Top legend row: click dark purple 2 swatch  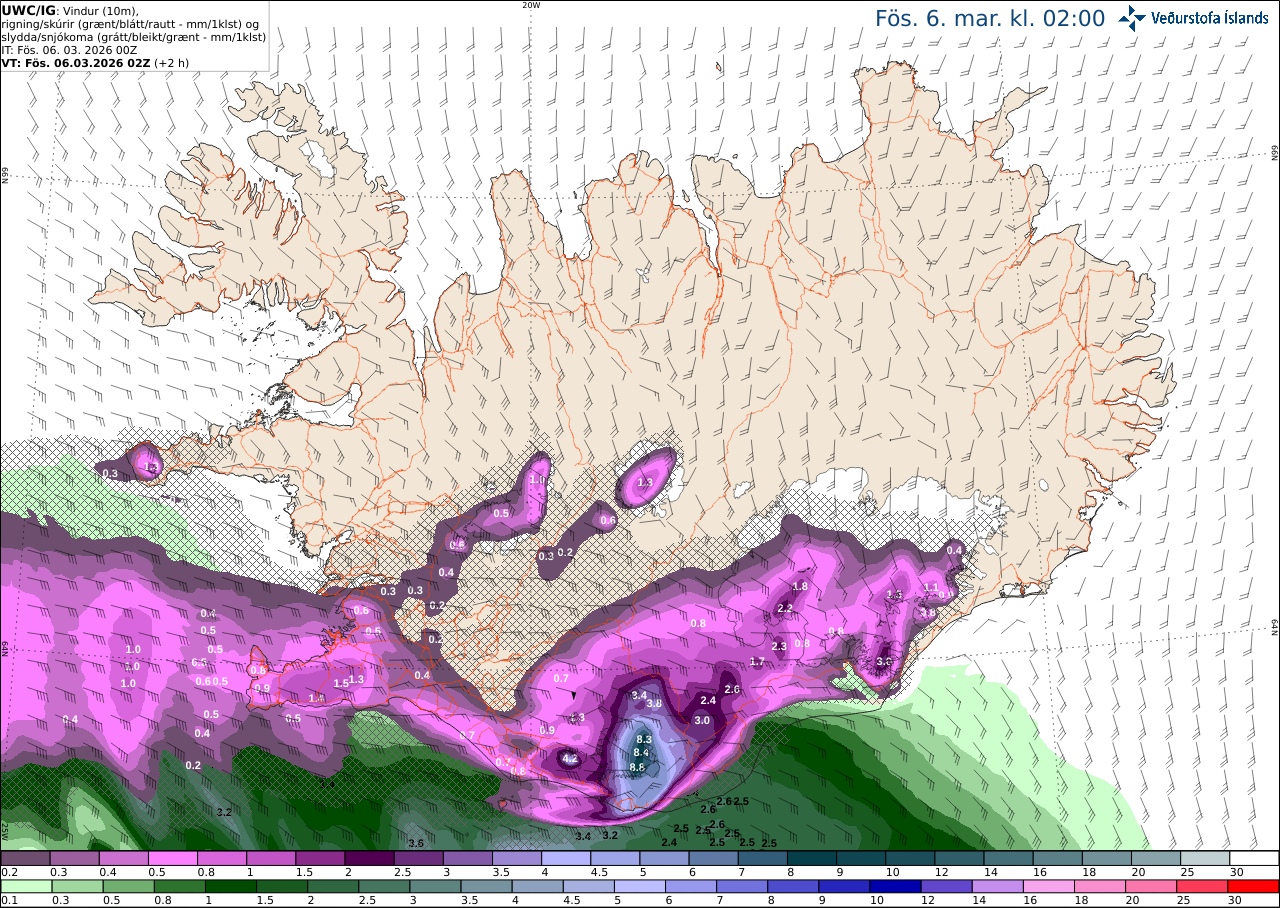click(369, 858)
